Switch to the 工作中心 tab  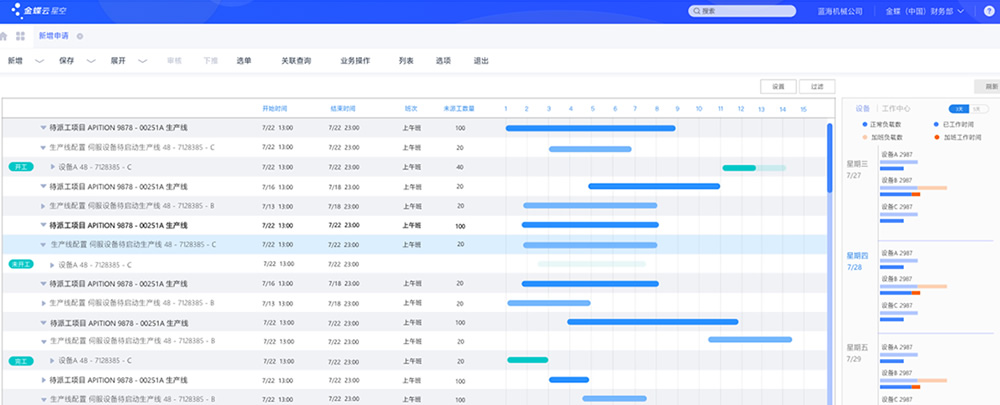(x=894, y=109)
